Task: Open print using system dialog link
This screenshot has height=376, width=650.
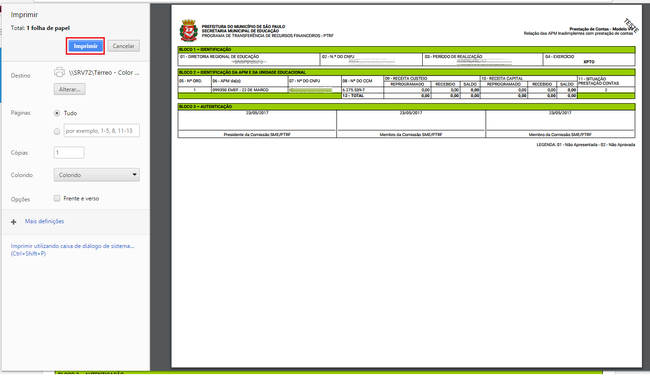Action: (73, 250)
